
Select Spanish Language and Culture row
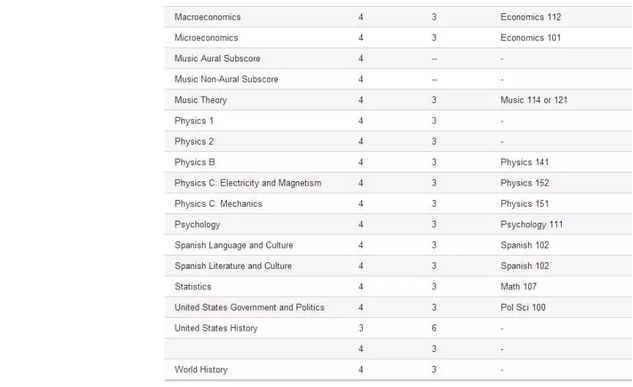pos(398,245)
